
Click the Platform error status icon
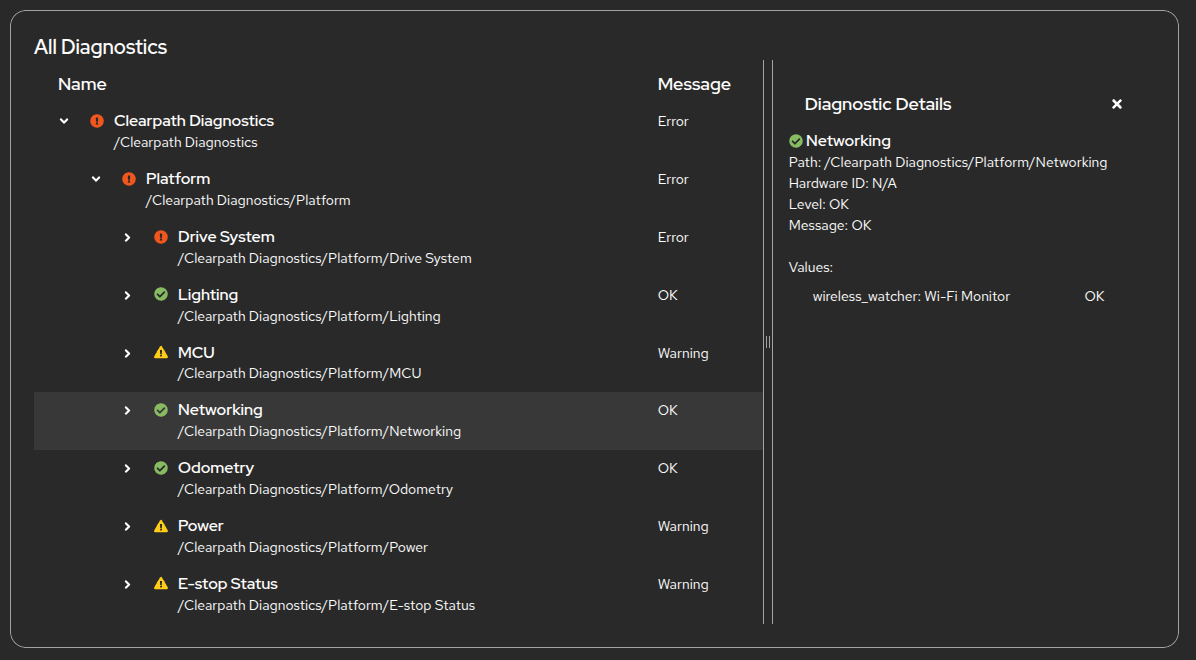(129, 179)
